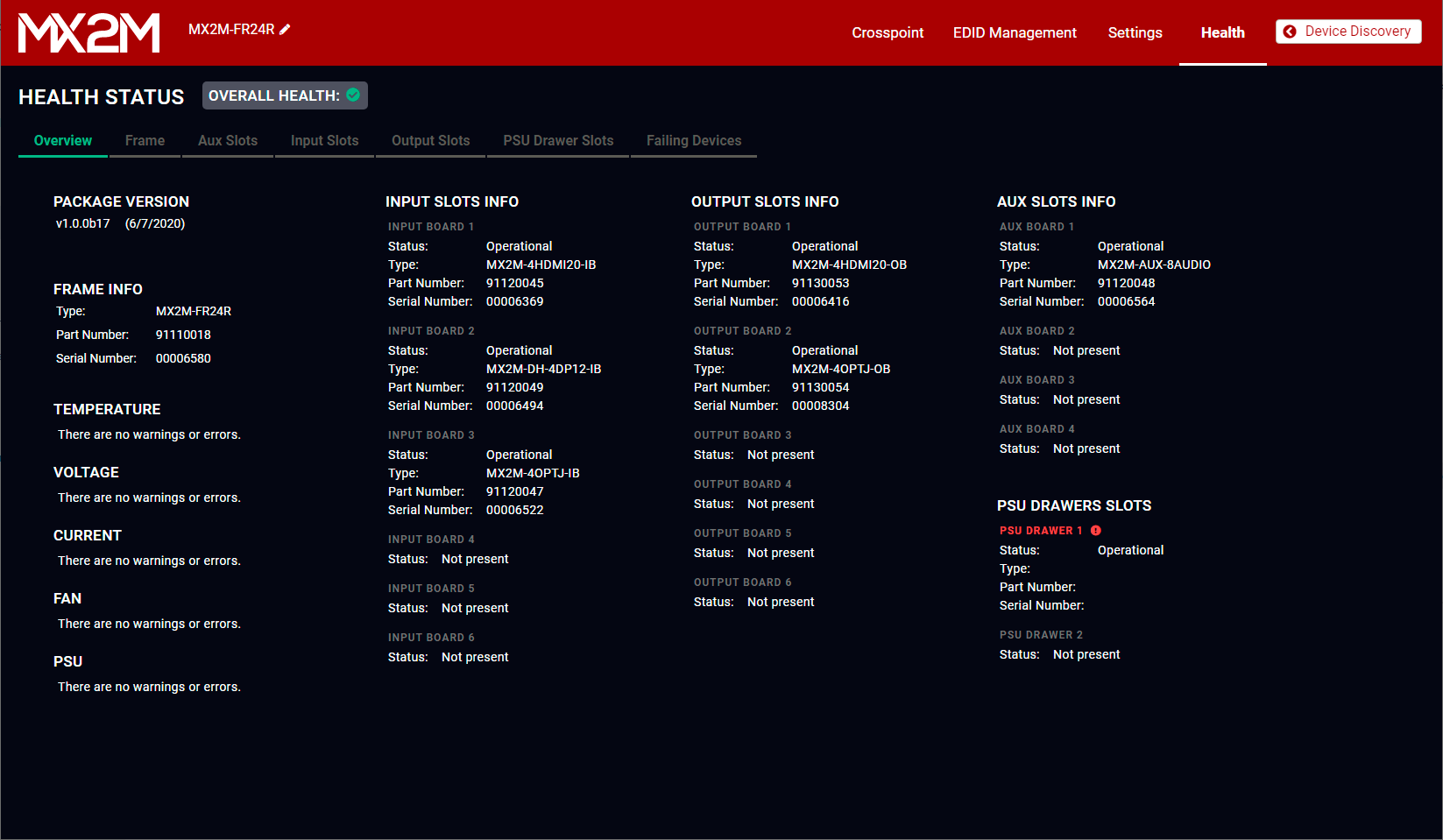Screen dimensions: 1443x840
Task: Click the INPUT BOARD 1 label
Action: pos(431,227)
